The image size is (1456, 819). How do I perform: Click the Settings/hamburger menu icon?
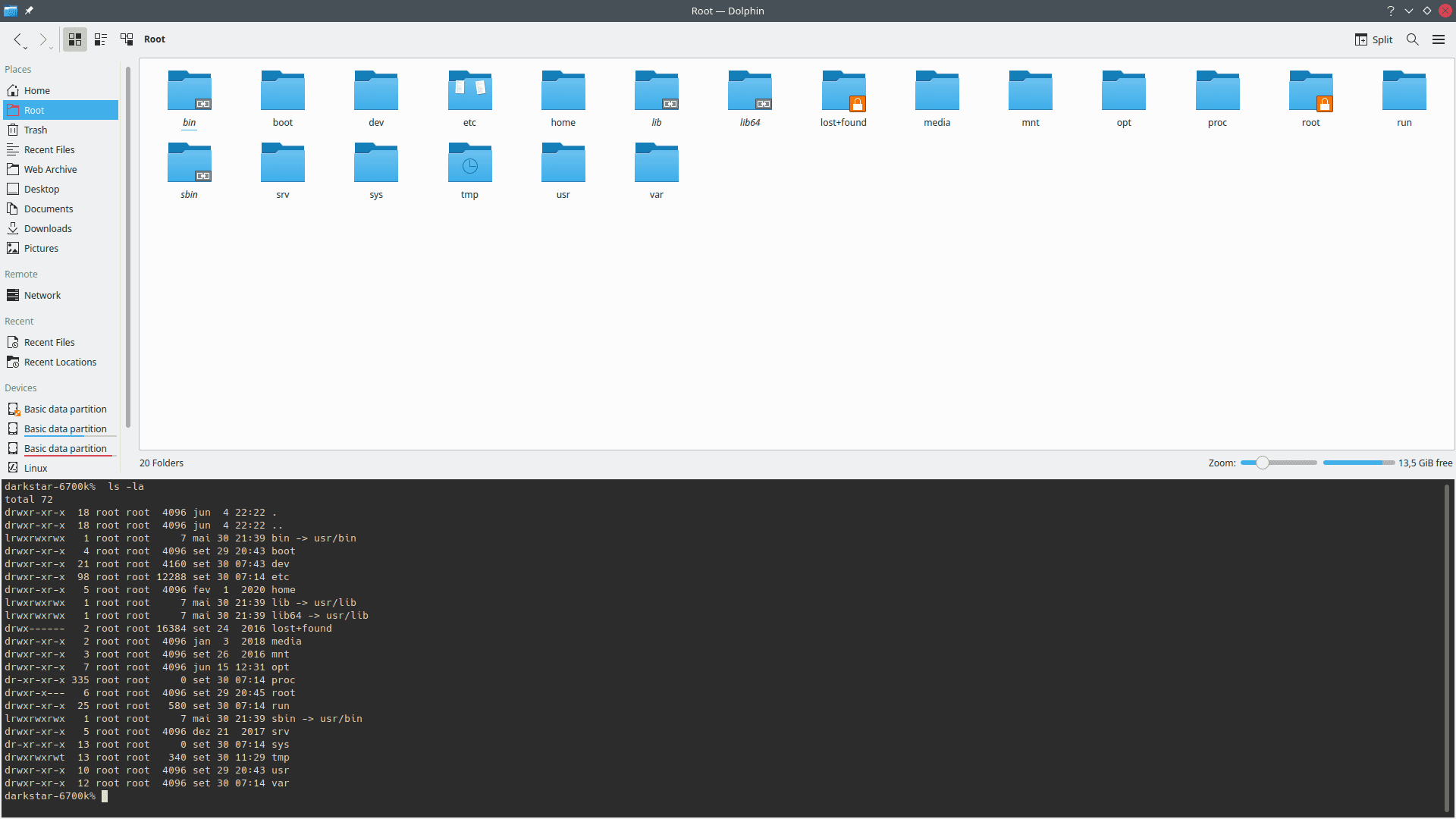[1439, 39]
